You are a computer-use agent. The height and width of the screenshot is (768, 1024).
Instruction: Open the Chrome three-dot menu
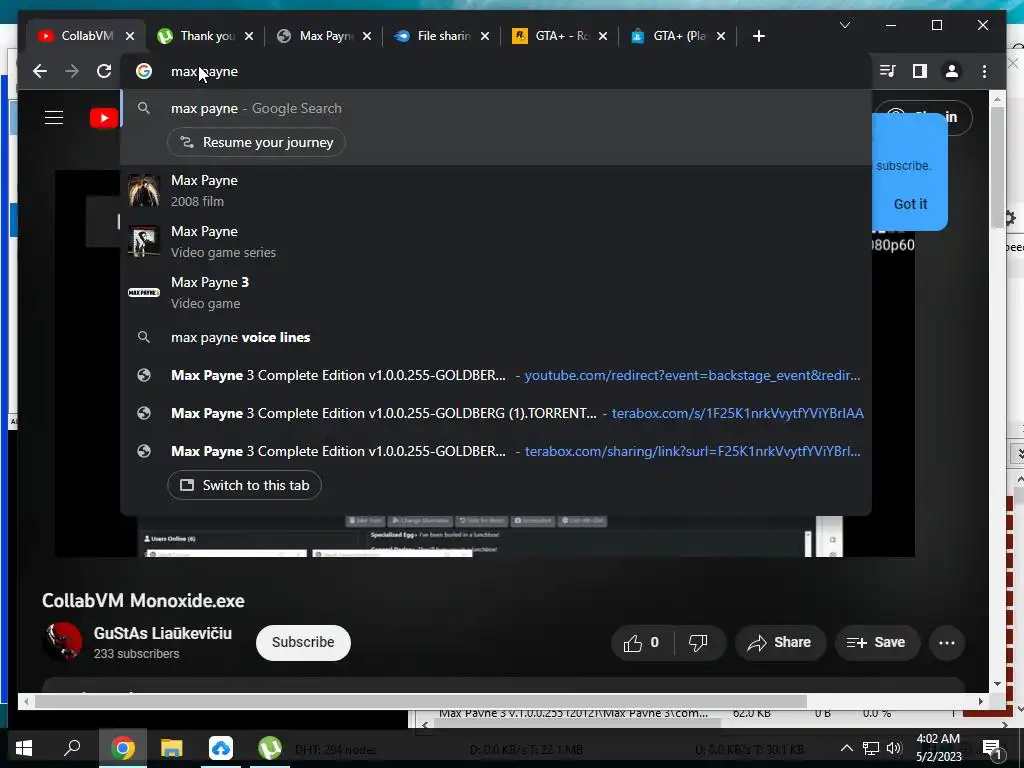(984, 71)
